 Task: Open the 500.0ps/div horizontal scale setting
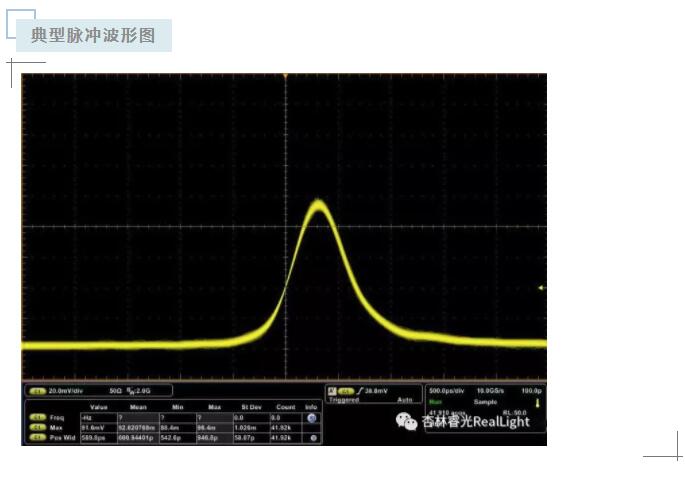[x=445, y=390]
